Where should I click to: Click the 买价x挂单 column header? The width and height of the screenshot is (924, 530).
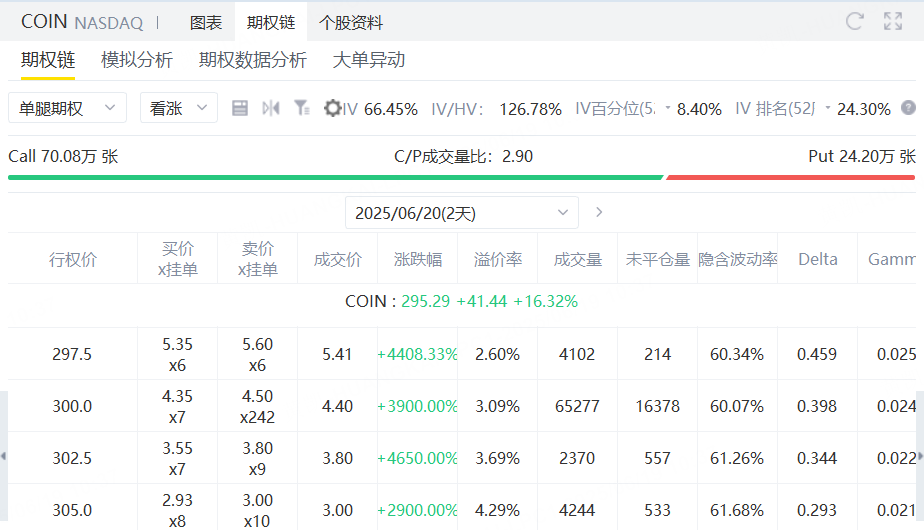[x=177, y=259]
